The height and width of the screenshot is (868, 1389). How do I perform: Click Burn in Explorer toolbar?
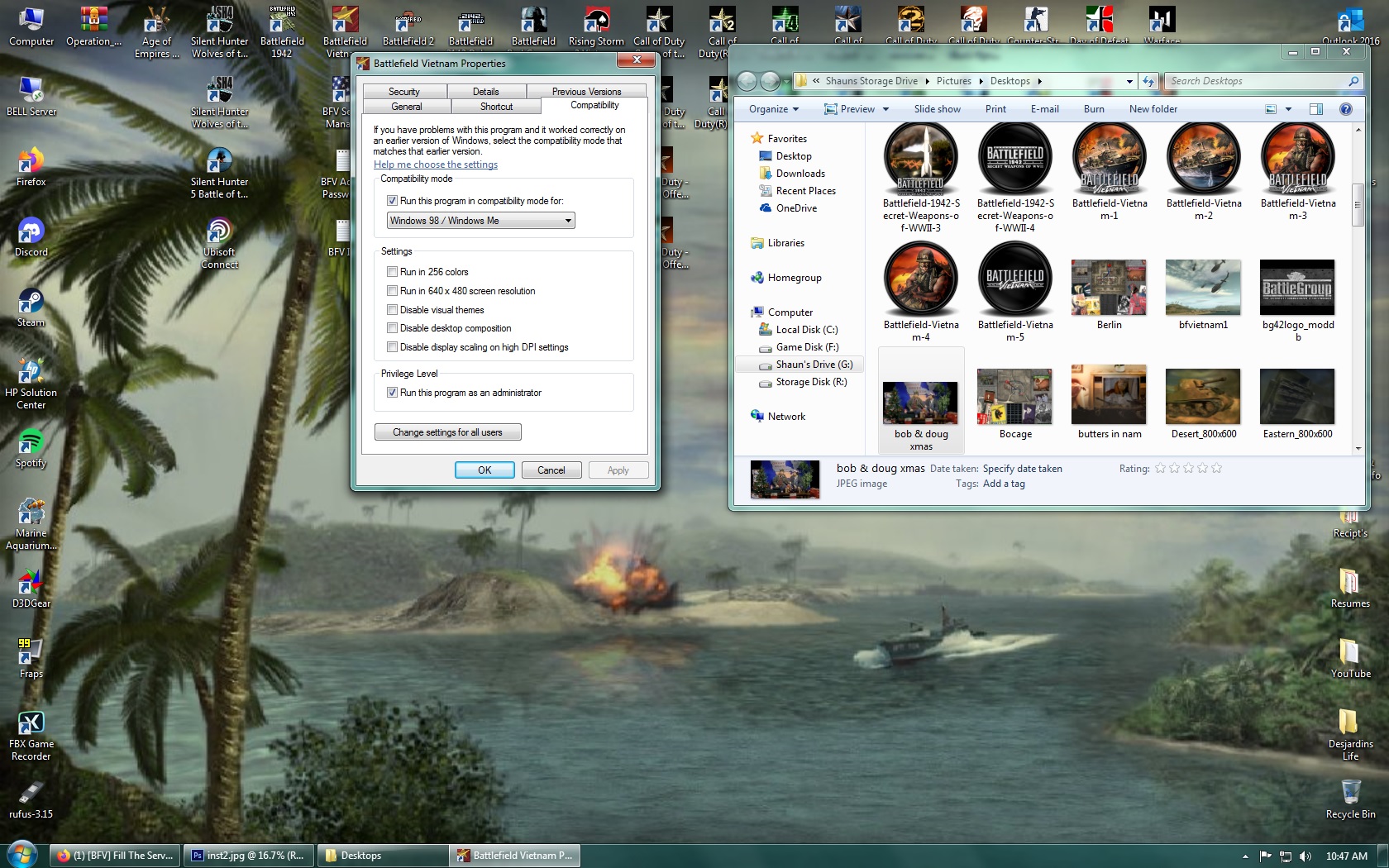pos(1094,109)
